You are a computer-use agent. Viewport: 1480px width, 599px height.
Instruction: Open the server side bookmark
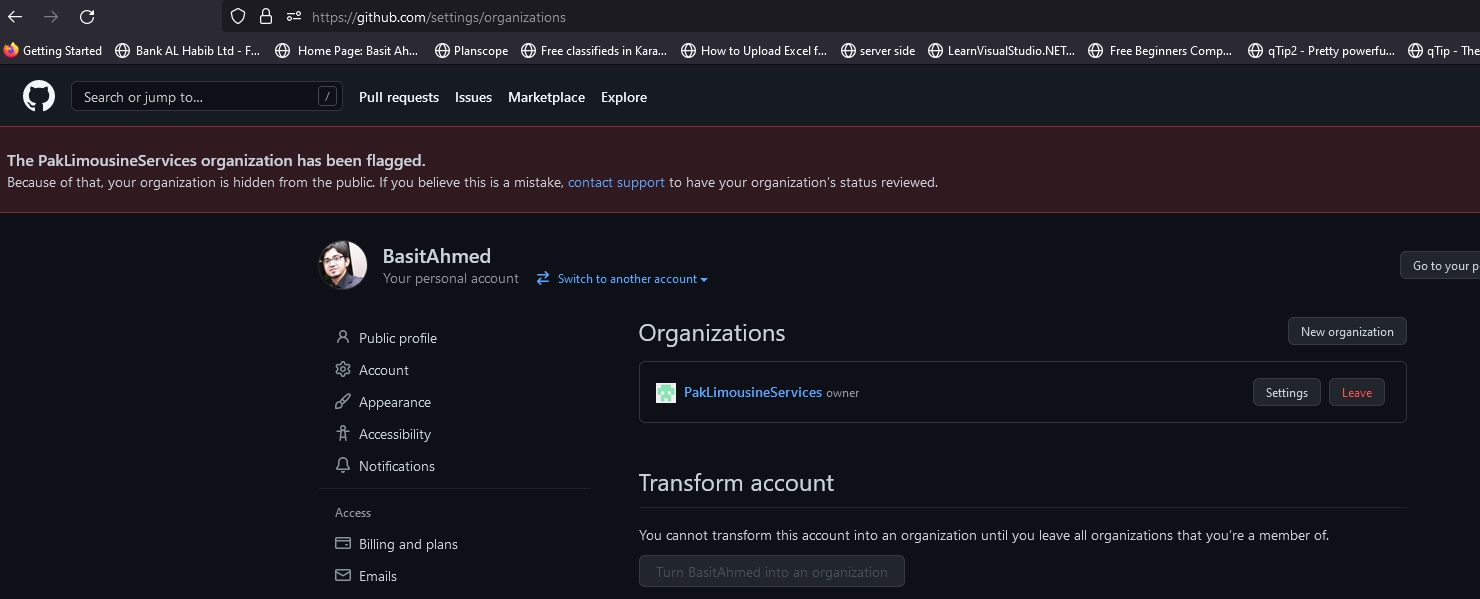point(878,50)
